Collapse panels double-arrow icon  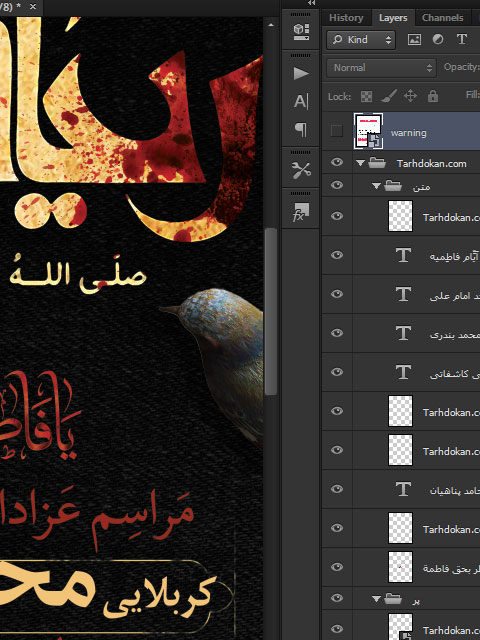pyautogui.click(x=311, y=3)
